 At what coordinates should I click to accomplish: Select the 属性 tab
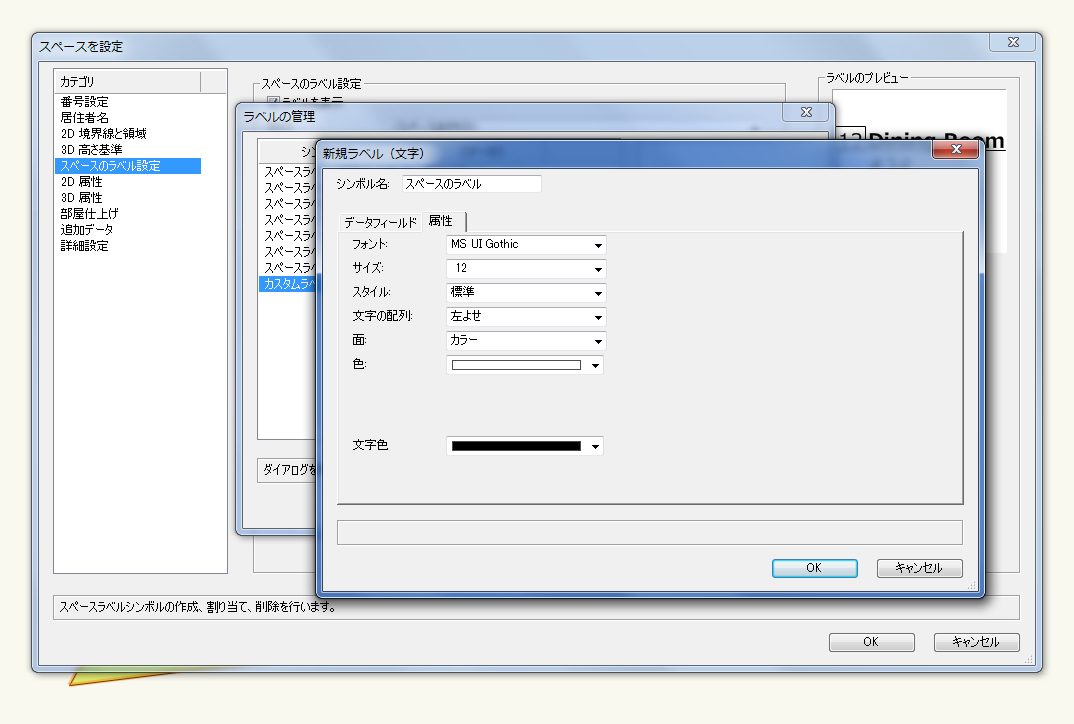(441, 221)
